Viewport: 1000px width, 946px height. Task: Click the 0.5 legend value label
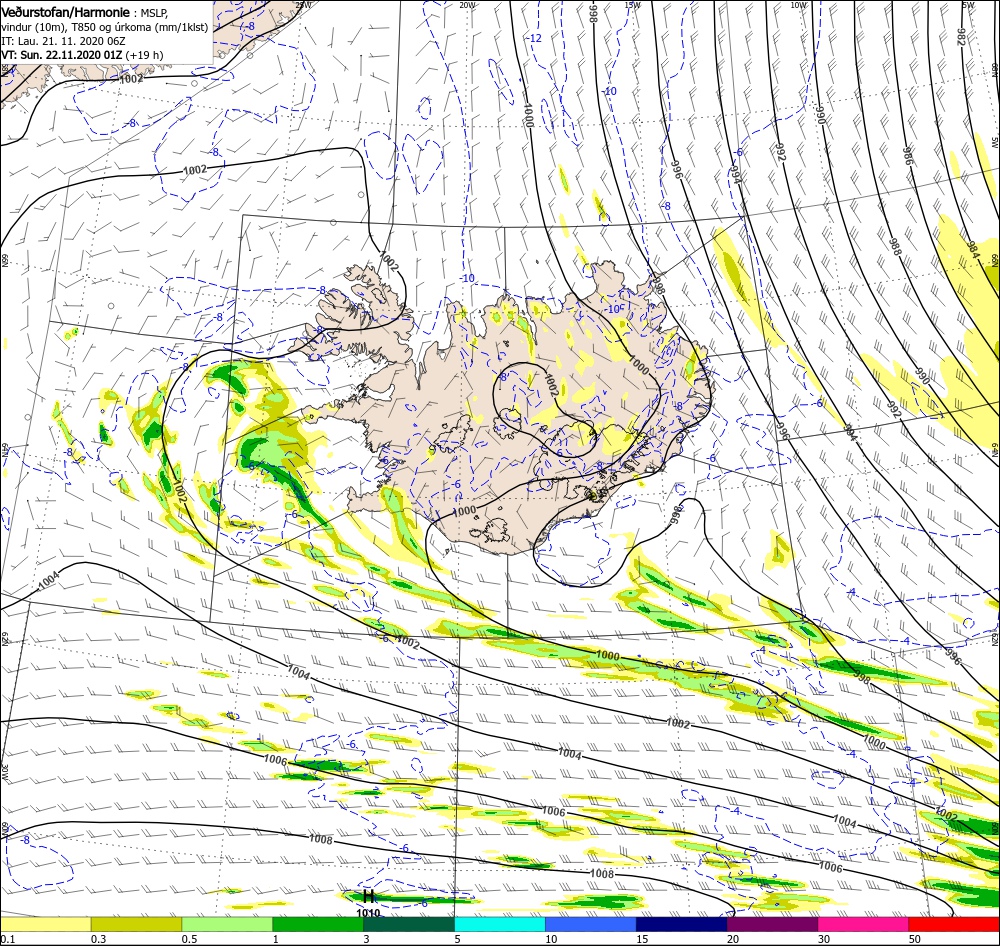pyautogui.click(x=189, y=939)
